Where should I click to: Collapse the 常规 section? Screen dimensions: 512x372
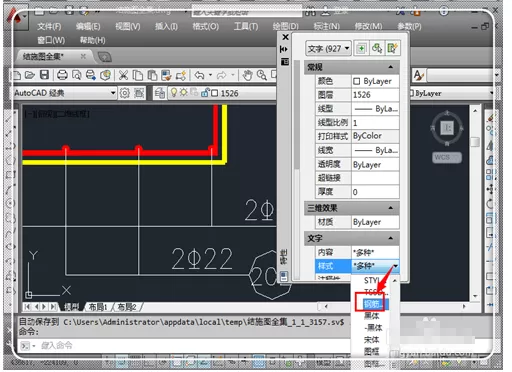click(x=390, y=67)
